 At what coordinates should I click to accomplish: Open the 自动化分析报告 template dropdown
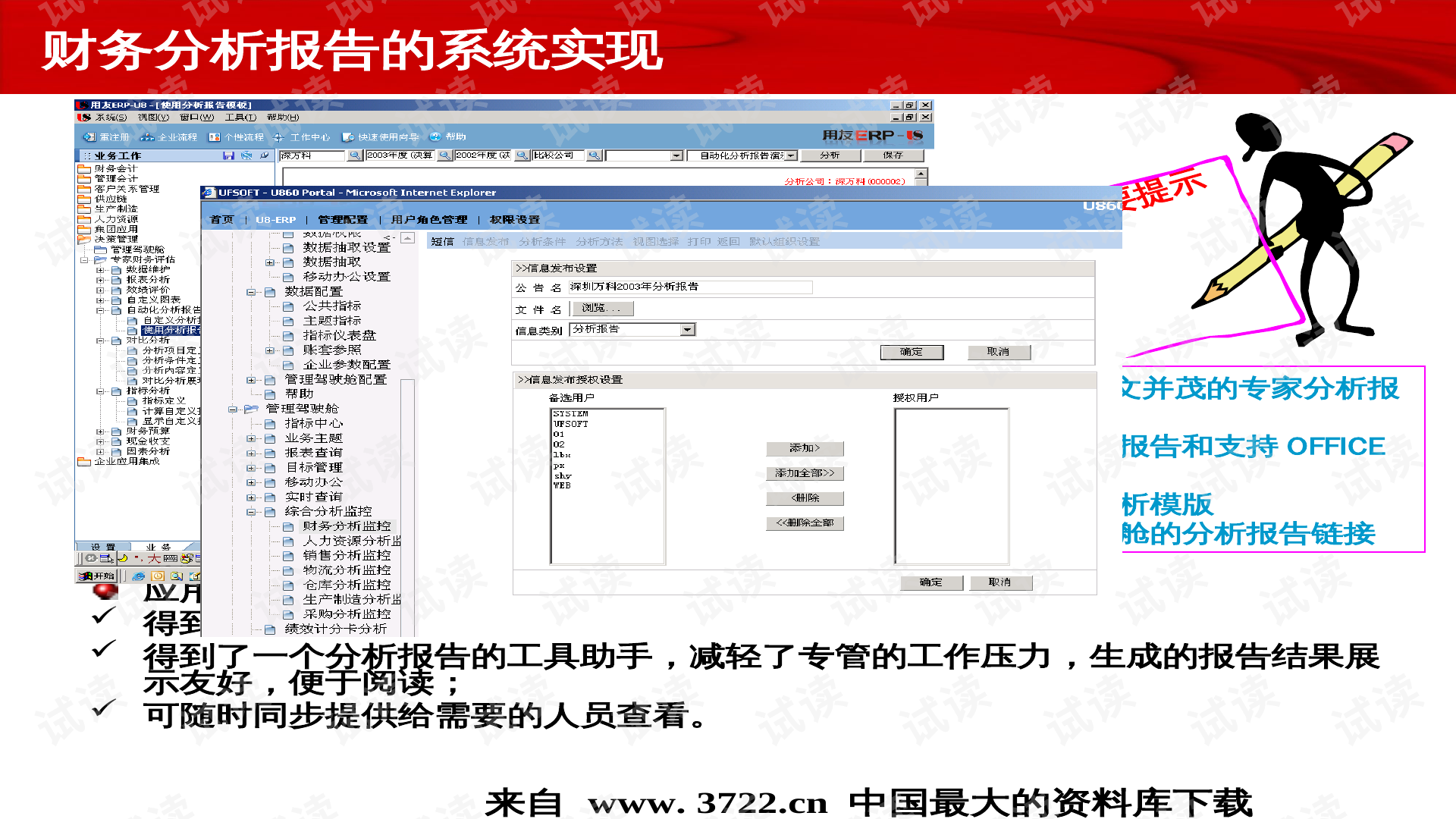coord(791,155)
